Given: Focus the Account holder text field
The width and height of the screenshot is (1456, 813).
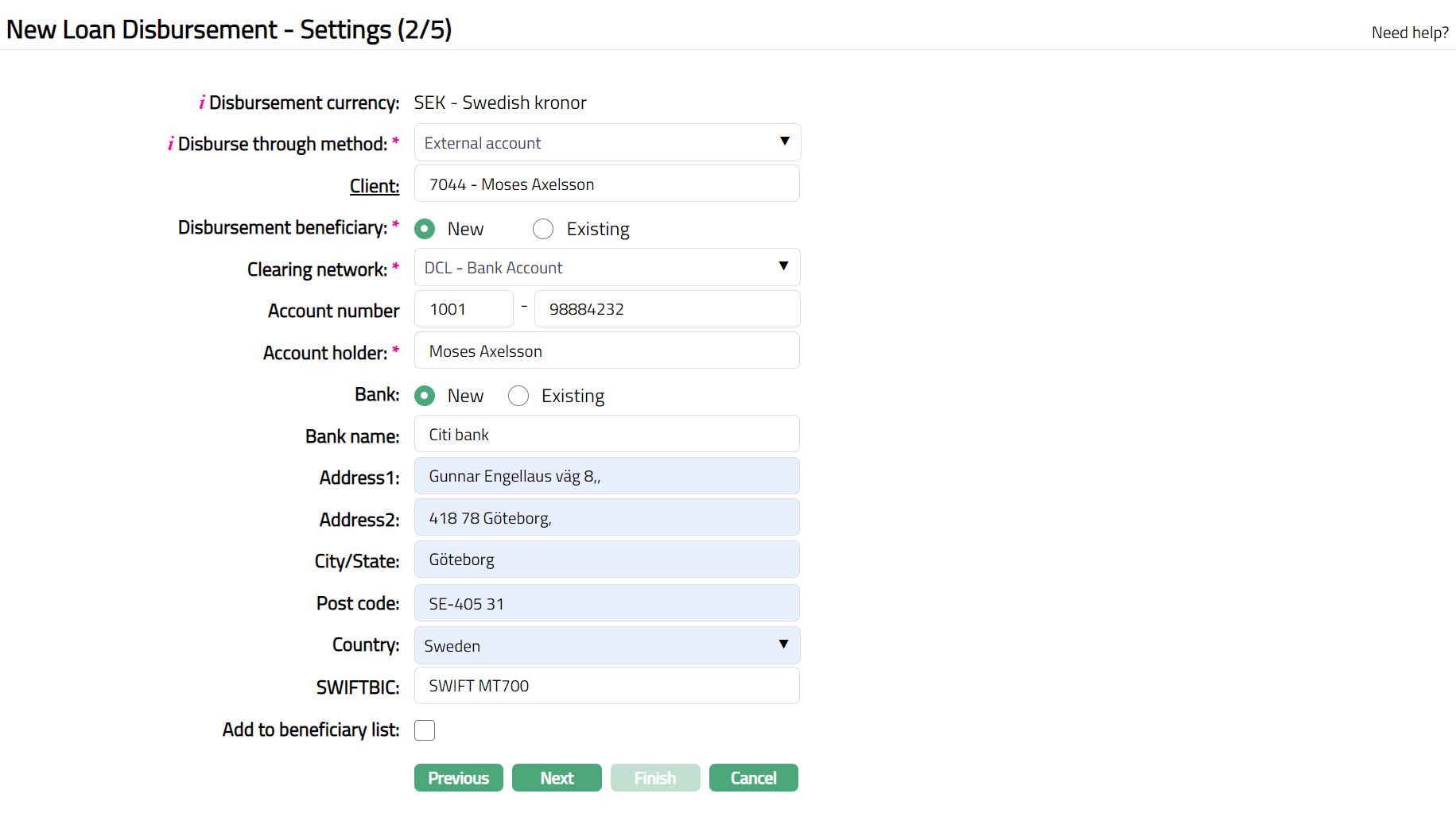Looking at the screenshot, I should pos(607,351).
